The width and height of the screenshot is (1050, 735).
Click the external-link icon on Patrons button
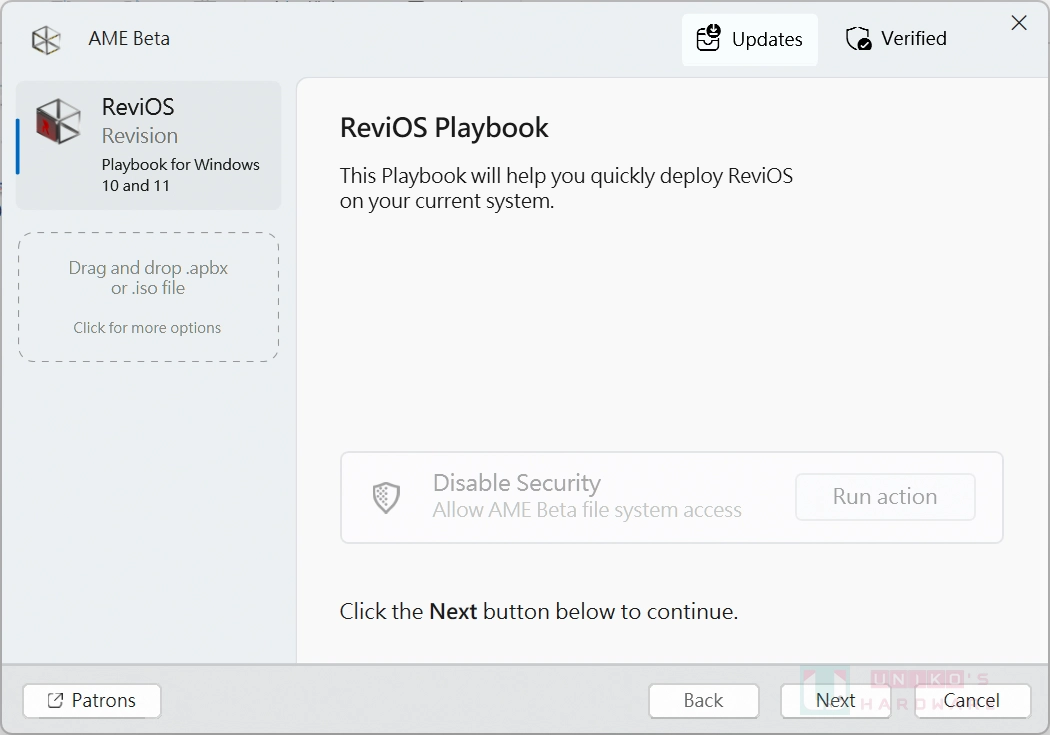(57, 700)
